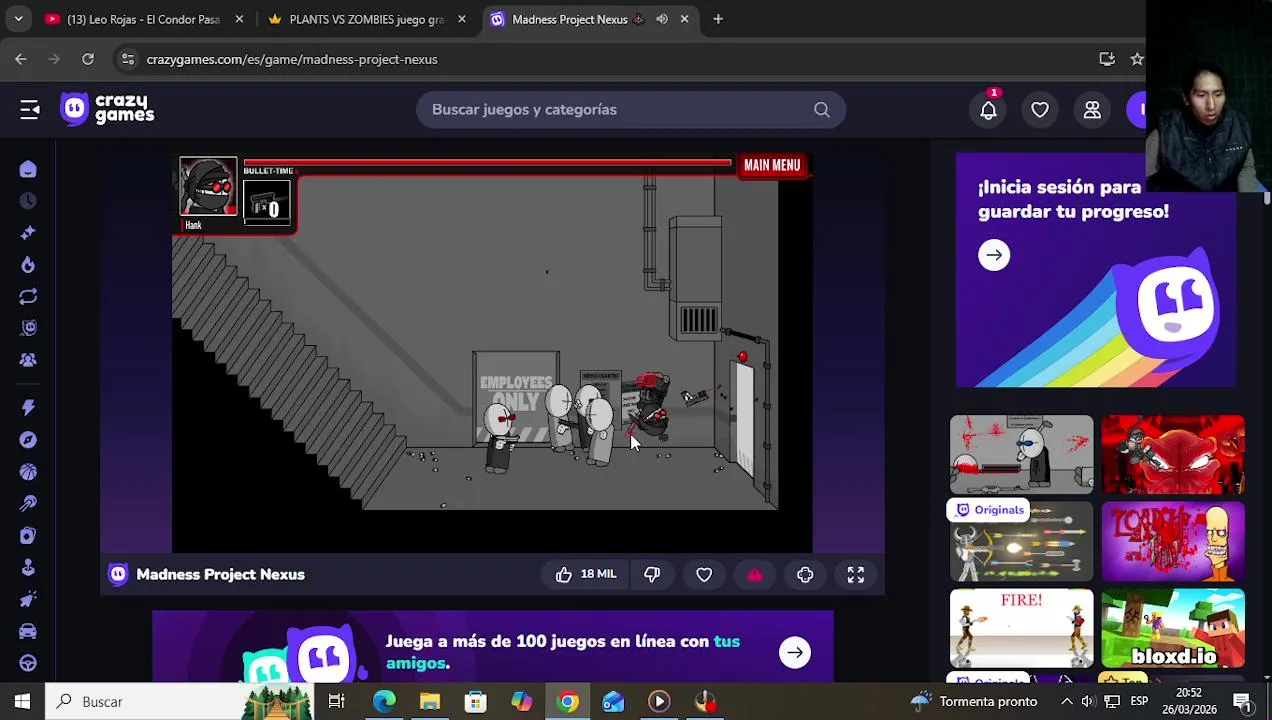This screenshot has height=720, width=1272.
Task: Open the car driving category icon
Action: pyautogui.click(x=28, y=631)
